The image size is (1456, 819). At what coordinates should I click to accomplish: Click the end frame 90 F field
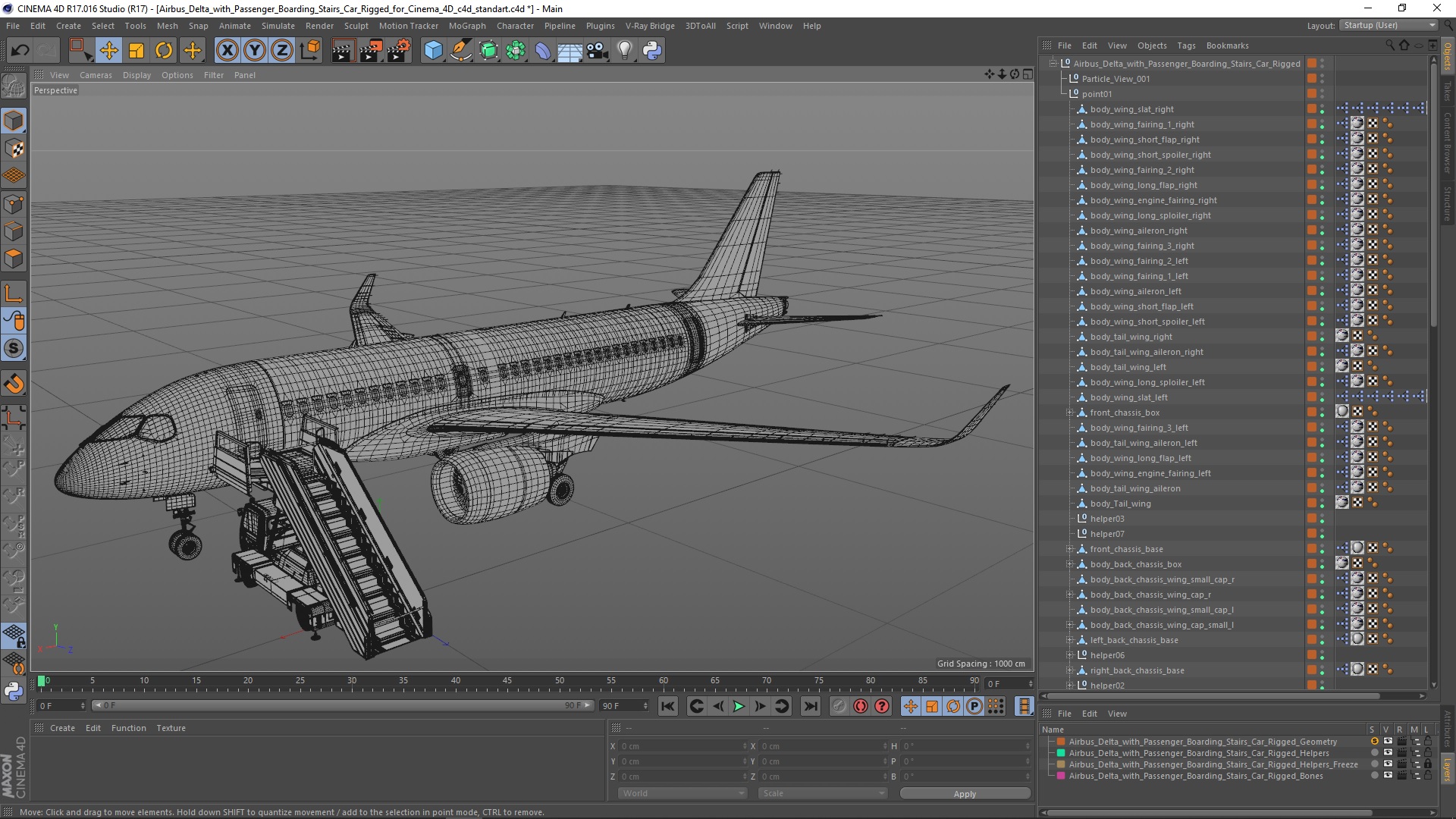(x=625, y=706)
